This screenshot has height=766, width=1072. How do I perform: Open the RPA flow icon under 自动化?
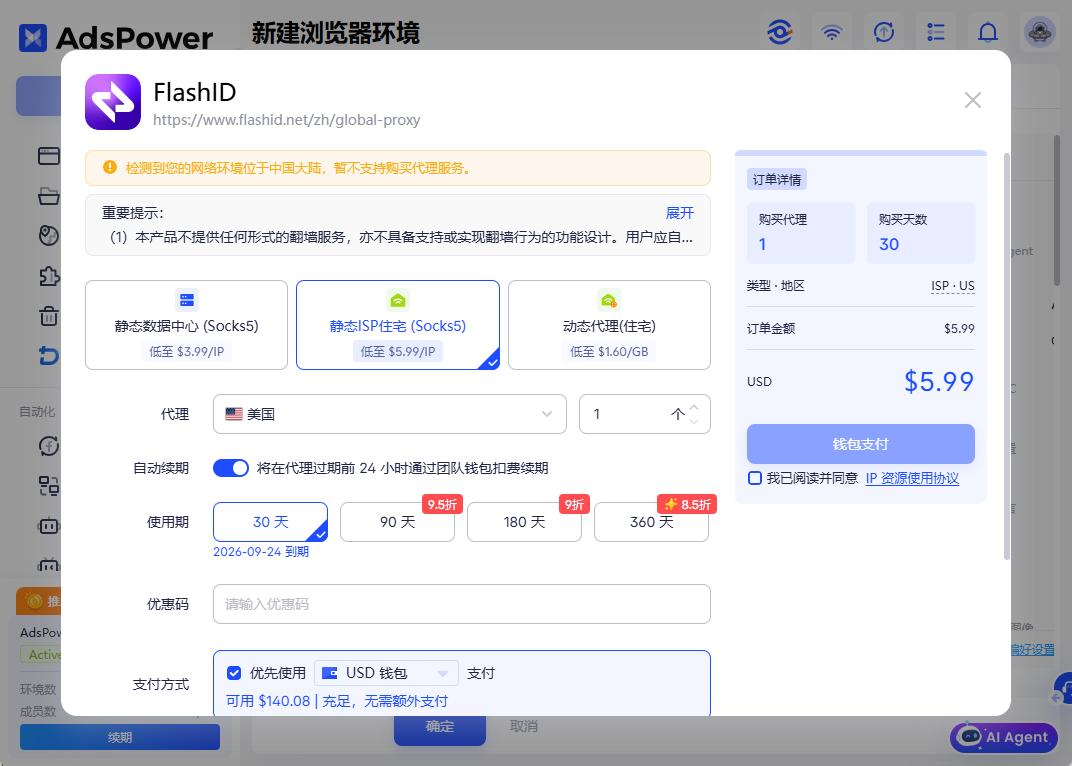(49, 486)
